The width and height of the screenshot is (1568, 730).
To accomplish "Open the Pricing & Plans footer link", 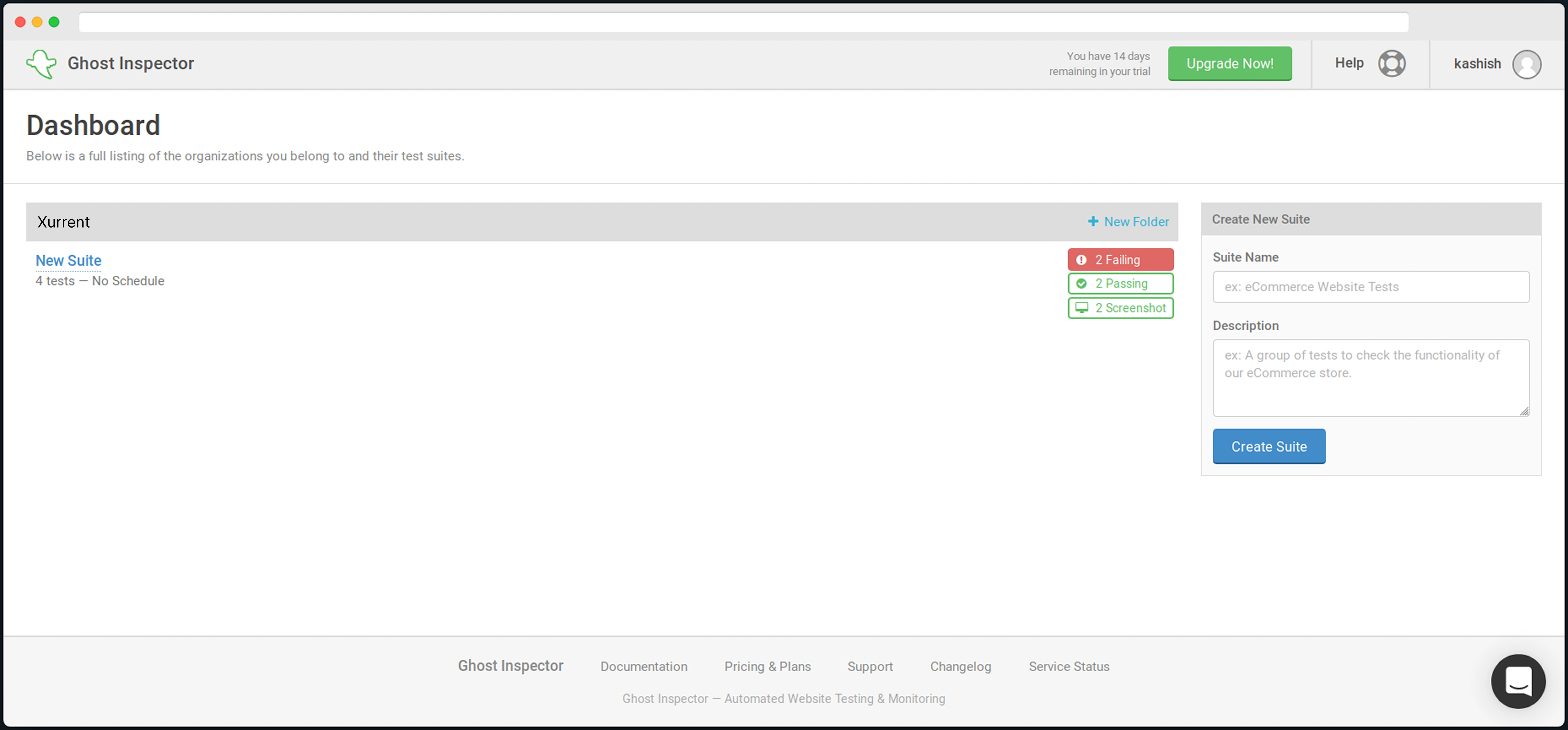I will (767, 667).
